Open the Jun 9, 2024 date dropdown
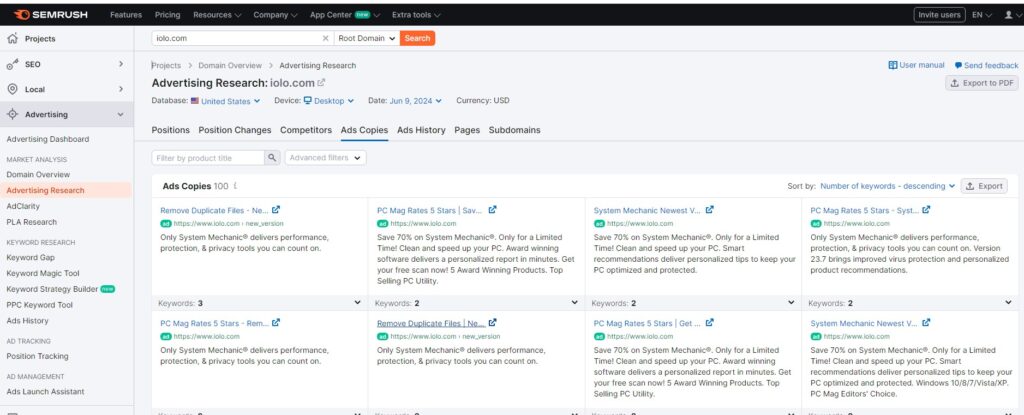Viewport: 1024px width, 415px height. [x=415, y=101]
